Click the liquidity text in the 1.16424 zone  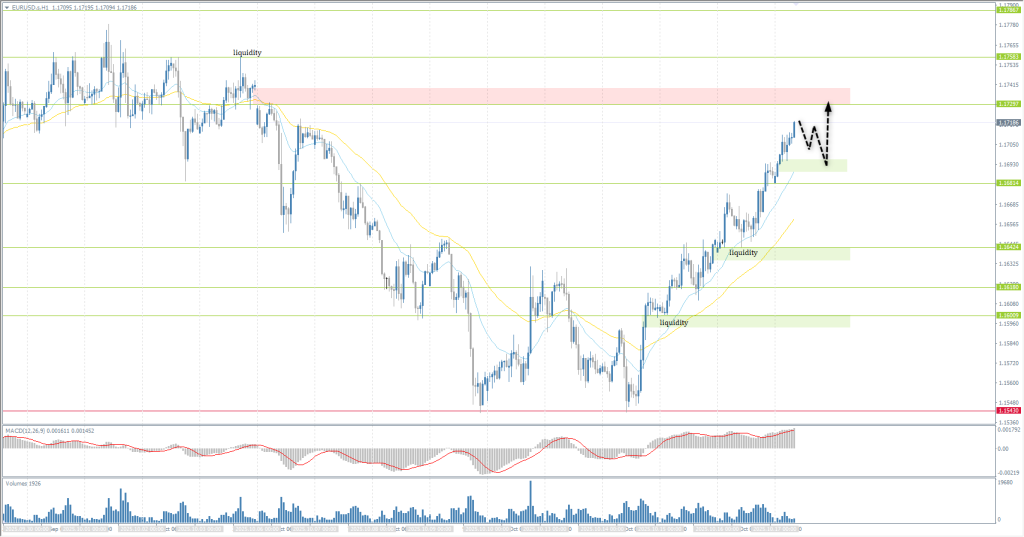point(743,253)
